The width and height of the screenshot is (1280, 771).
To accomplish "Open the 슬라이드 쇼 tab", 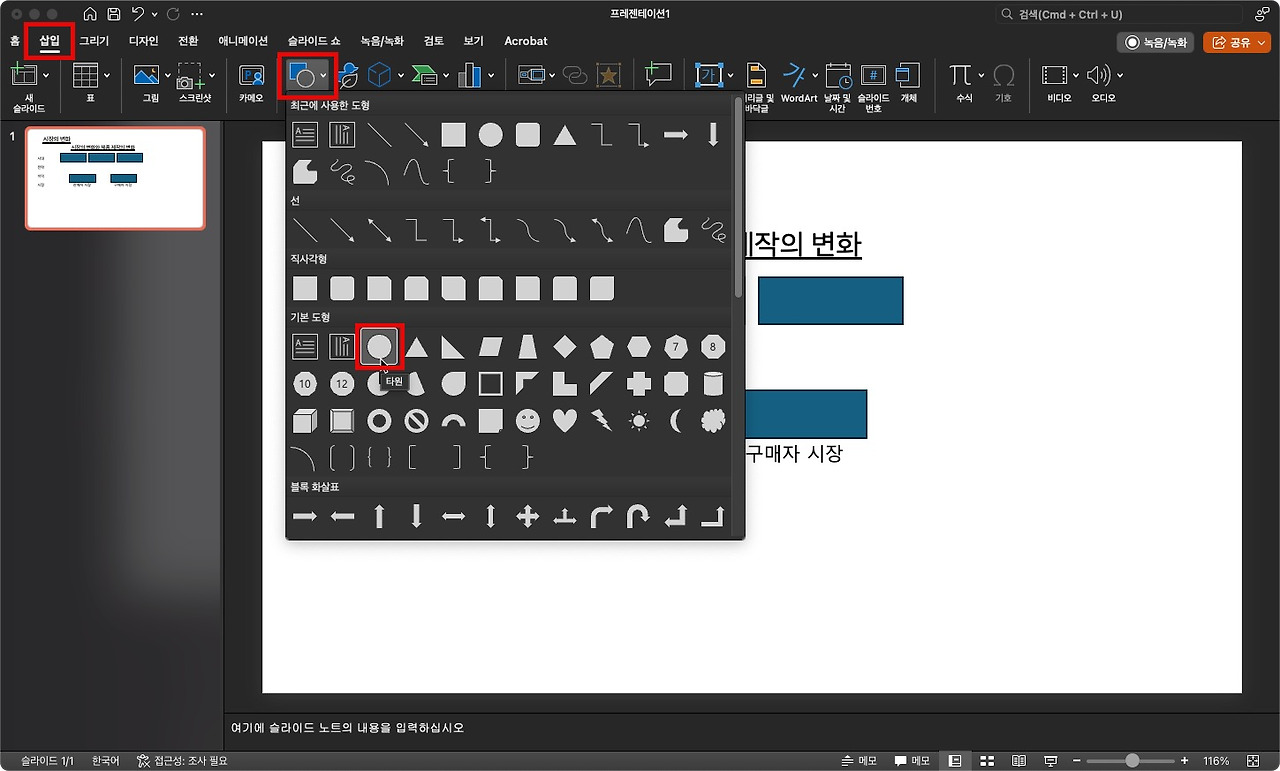I will pos(314,41).
